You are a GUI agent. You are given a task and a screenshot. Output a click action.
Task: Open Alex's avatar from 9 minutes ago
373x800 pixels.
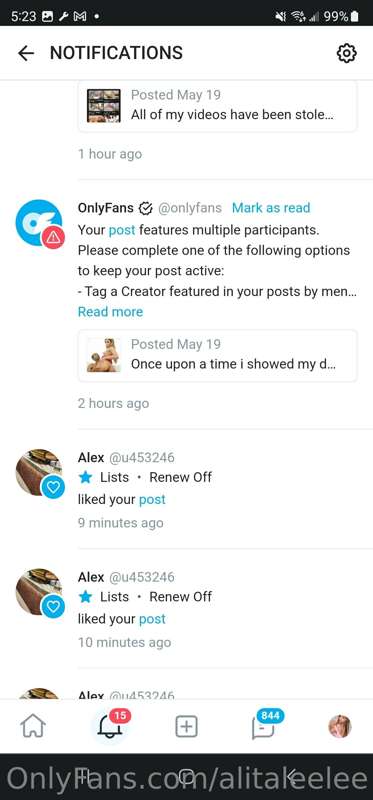[x=39, y=472]
